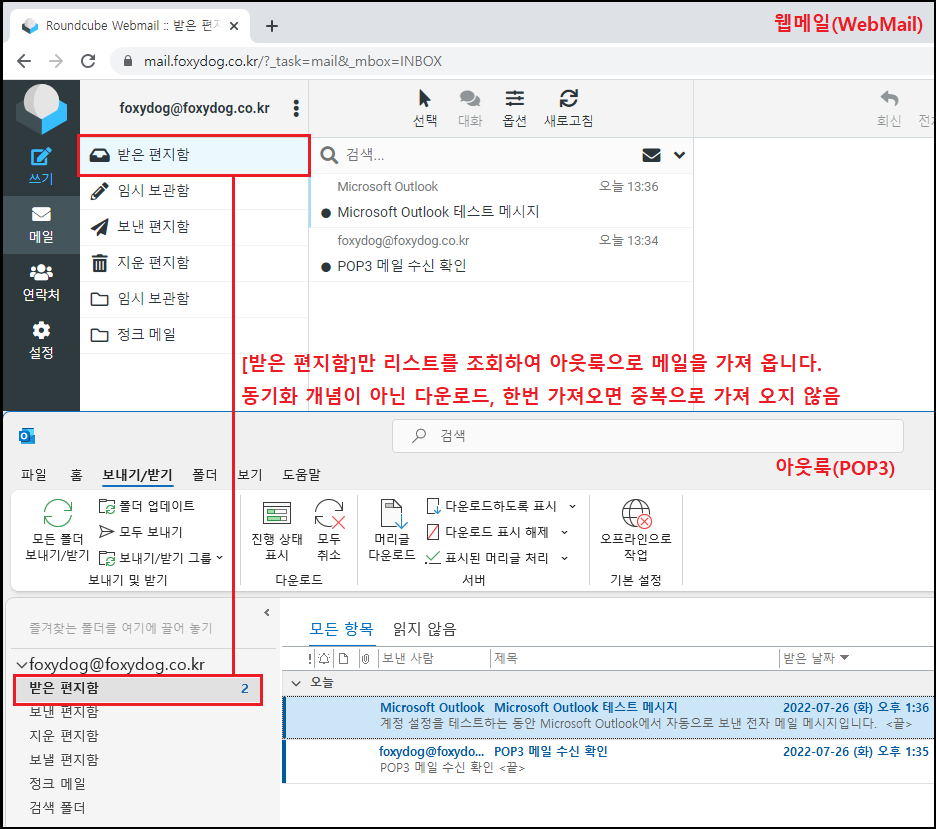936x829 pixels.
Task: Collapse the Outlook folder pane arrow
Action: click(x=267, y=612)
